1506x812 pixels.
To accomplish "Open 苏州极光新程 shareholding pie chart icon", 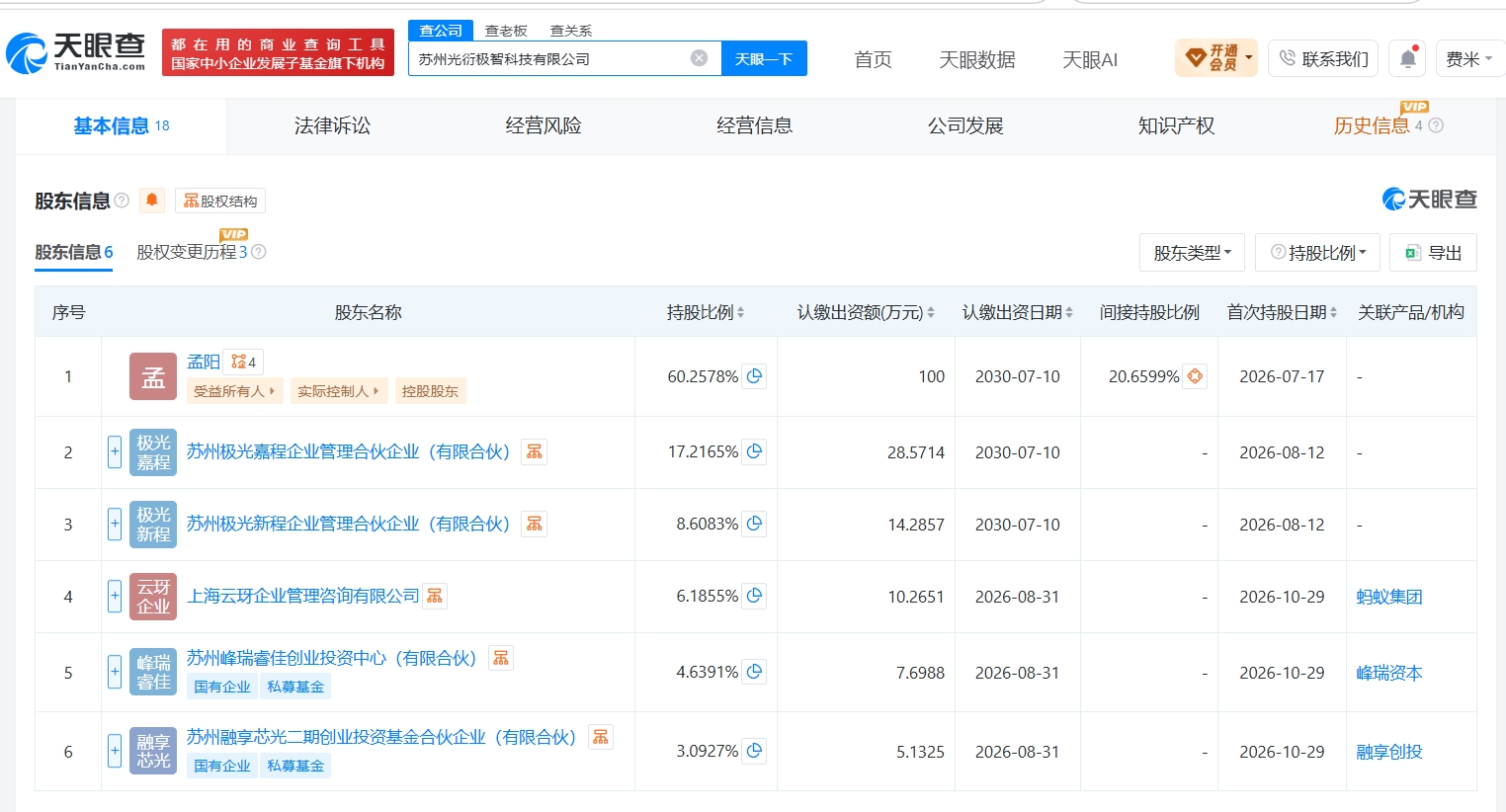I will point(754,524).
